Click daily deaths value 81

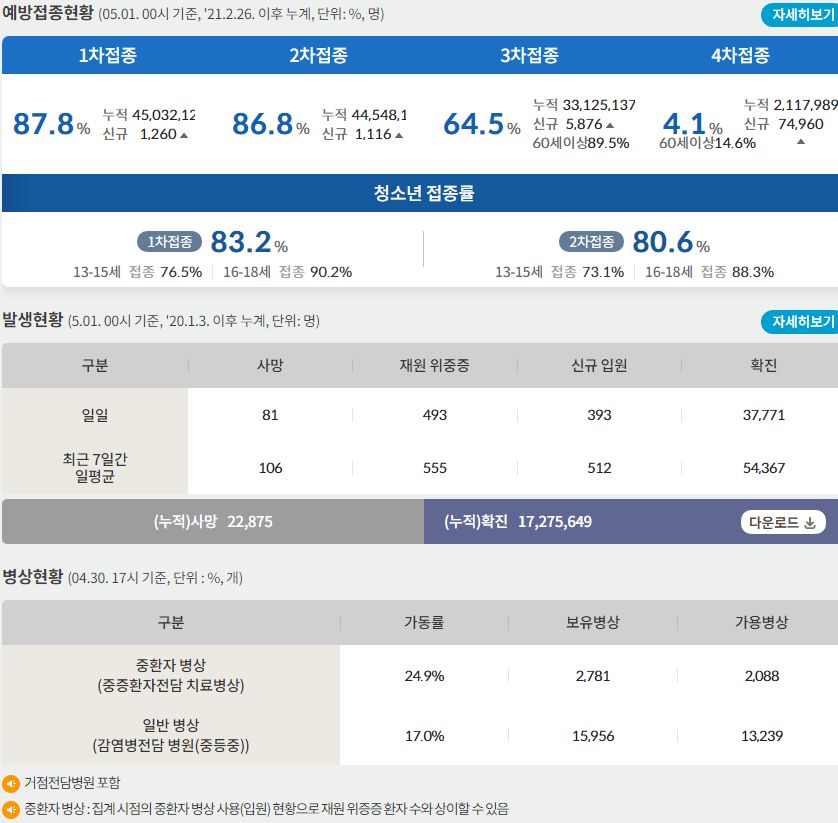[x=270, y=415]
